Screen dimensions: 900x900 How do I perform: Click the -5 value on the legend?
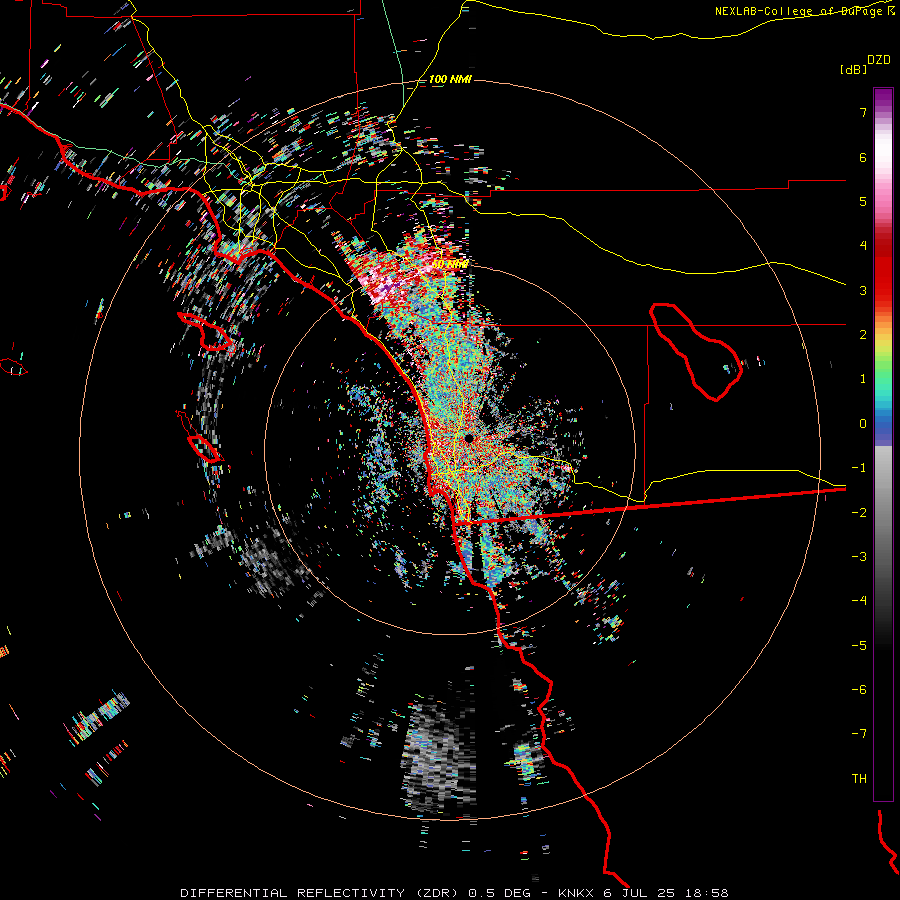[x=859, y=646]
